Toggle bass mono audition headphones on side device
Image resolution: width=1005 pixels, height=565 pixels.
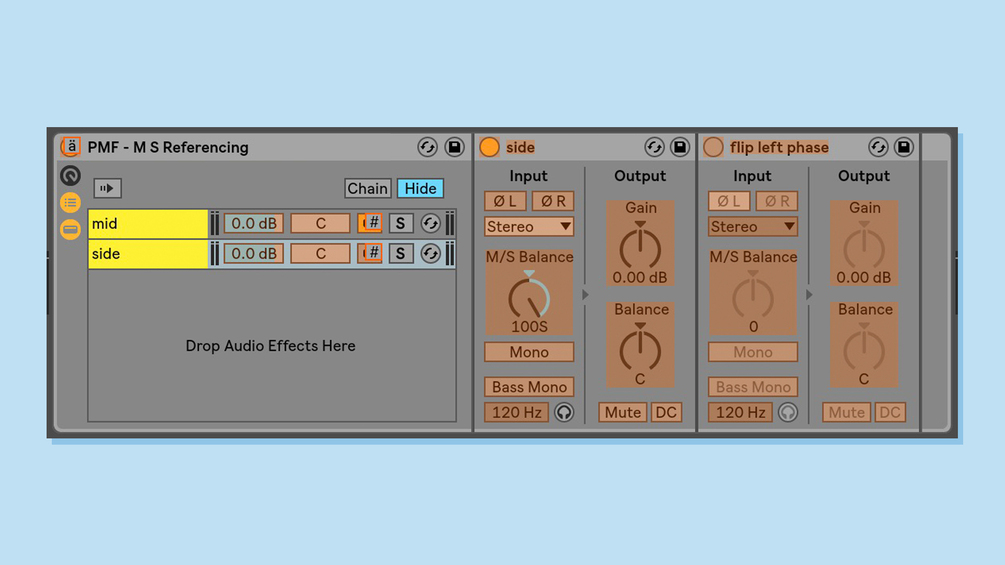pos(564,413)
